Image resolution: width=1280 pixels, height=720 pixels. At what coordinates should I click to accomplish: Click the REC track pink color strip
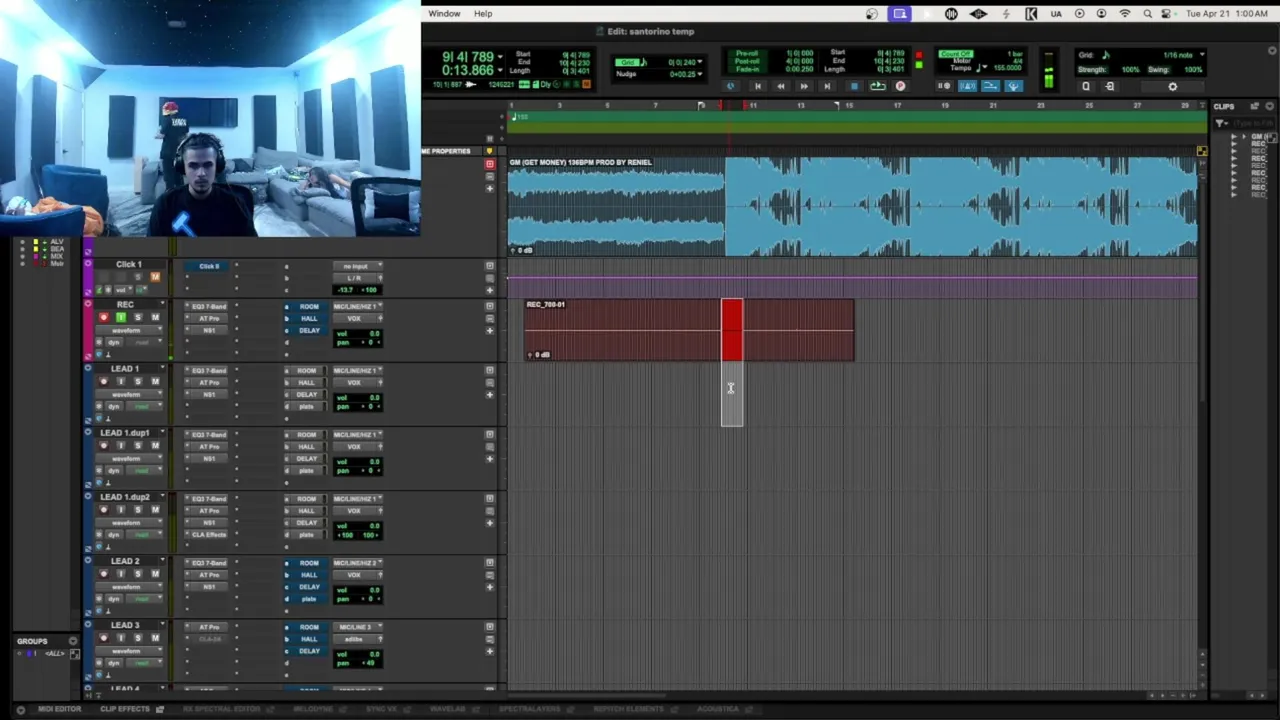tap(88, 330)
